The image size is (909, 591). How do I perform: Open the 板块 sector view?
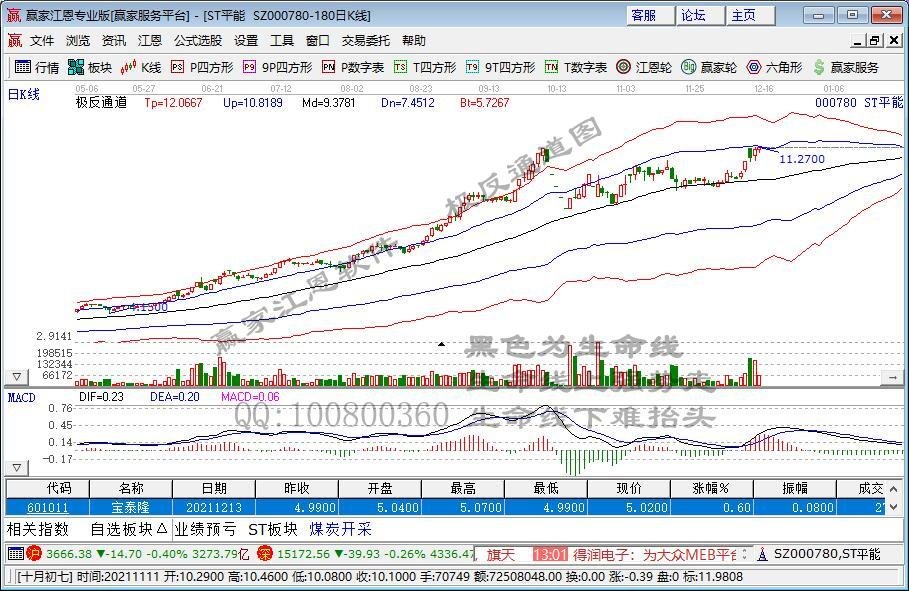[x=89, y=67]
